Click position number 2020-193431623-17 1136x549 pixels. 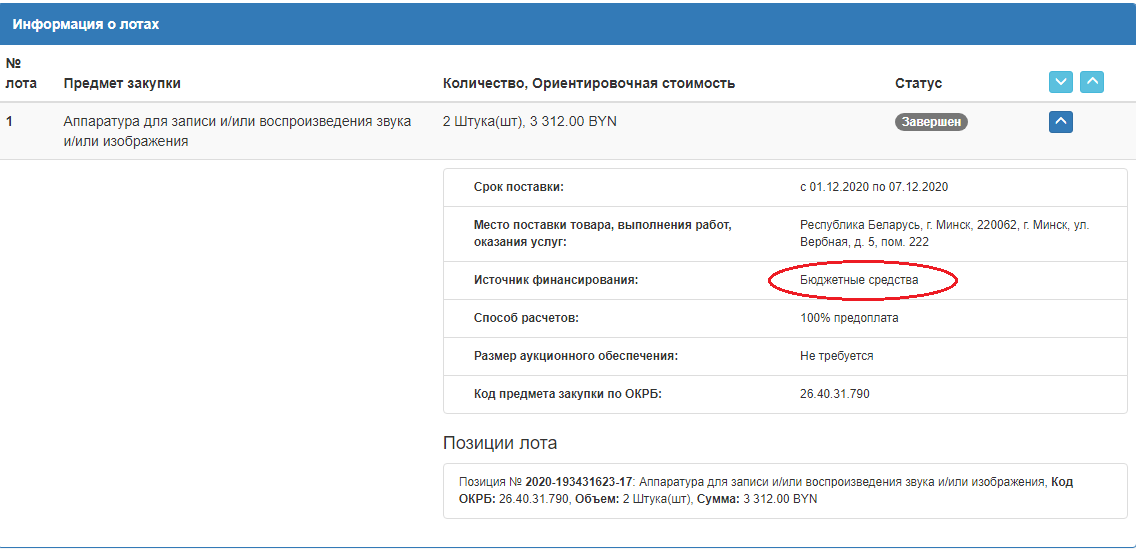tap(580, 482)
